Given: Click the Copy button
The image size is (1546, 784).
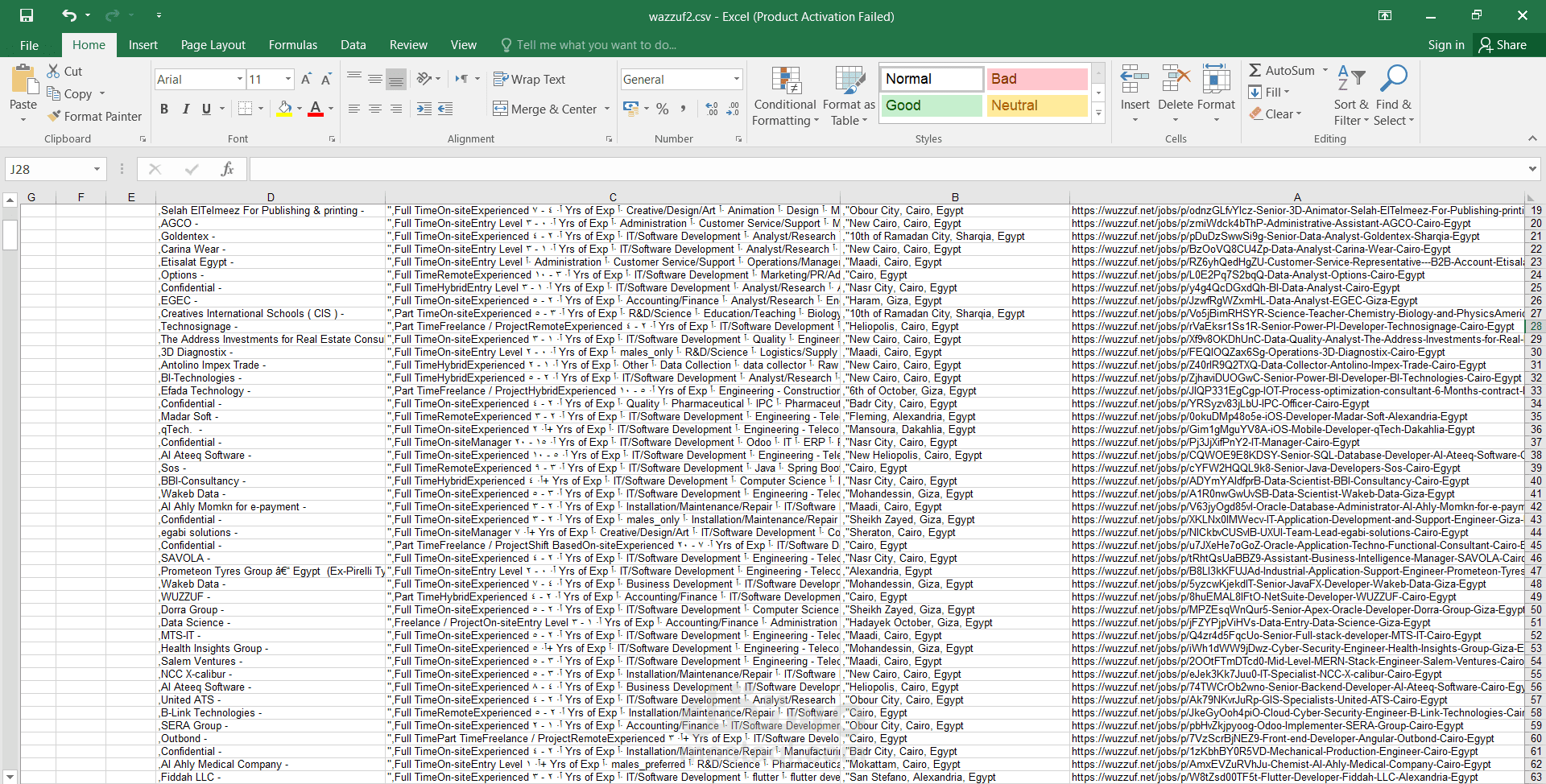Looking at the screenshot, I should pos(70,93).
